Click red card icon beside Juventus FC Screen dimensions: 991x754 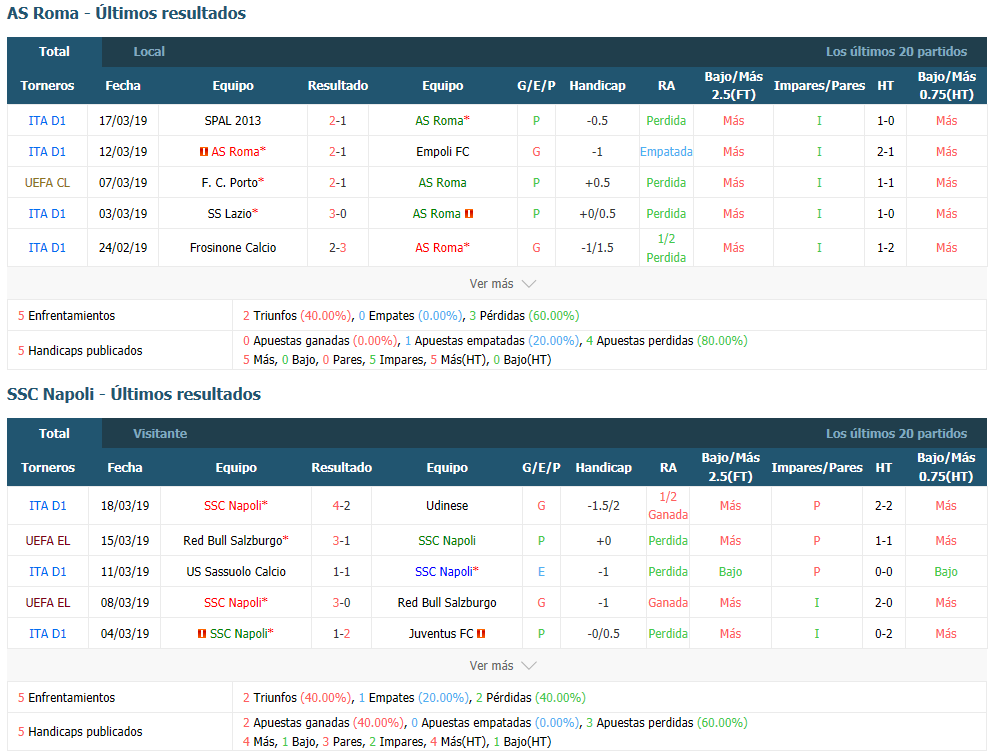tap(481, 633)
